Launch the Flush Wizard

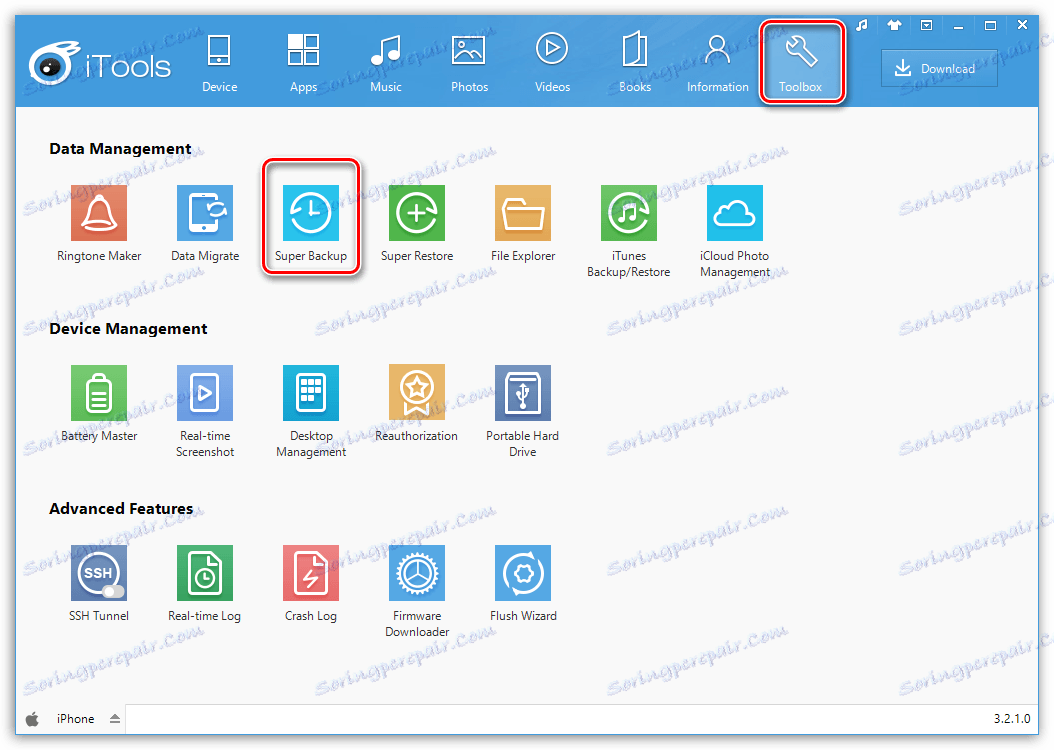pos(523,573)
